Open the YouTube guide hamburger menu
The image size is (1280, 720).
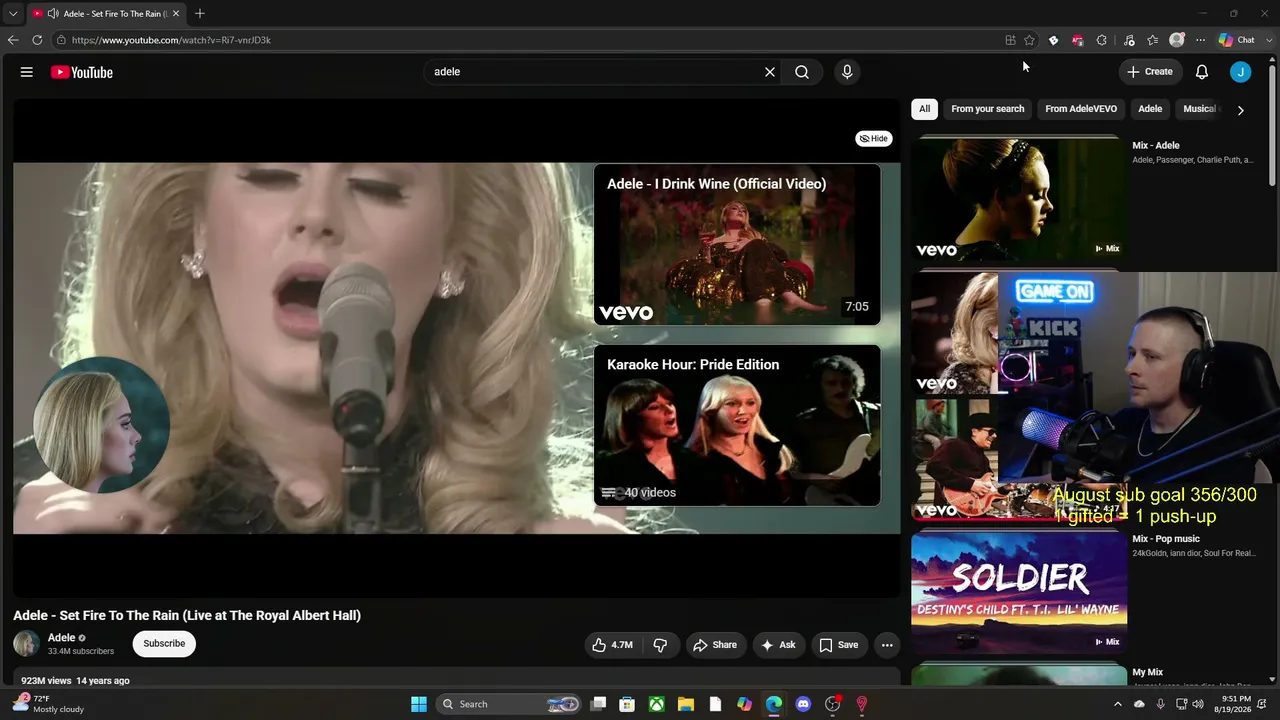tap(27, 72)
